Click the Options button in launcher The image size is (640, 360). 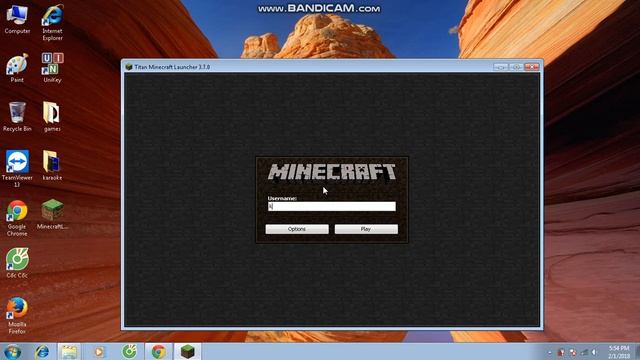click(x=297, y=229)
